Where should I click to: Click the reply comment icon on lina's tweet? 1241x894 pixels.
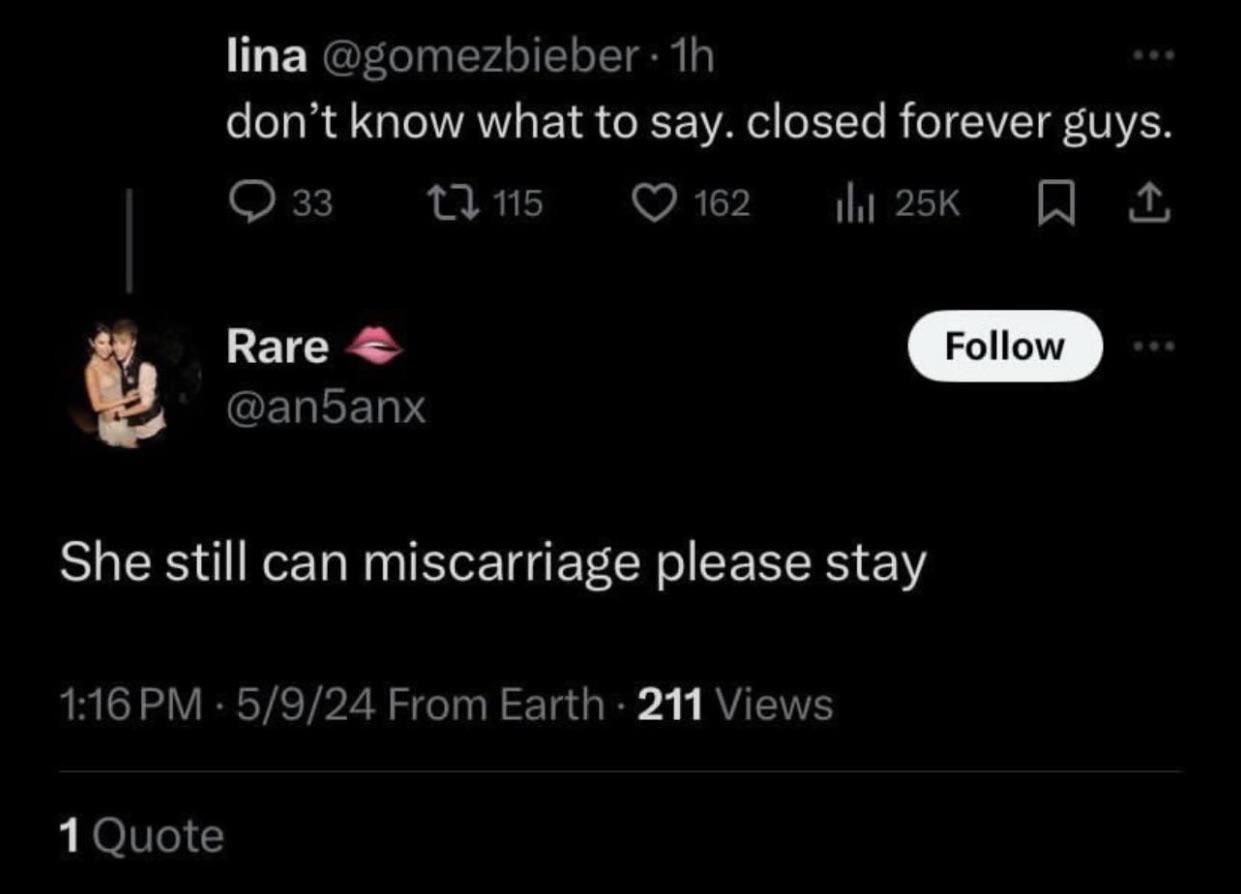tap(250, 204)
